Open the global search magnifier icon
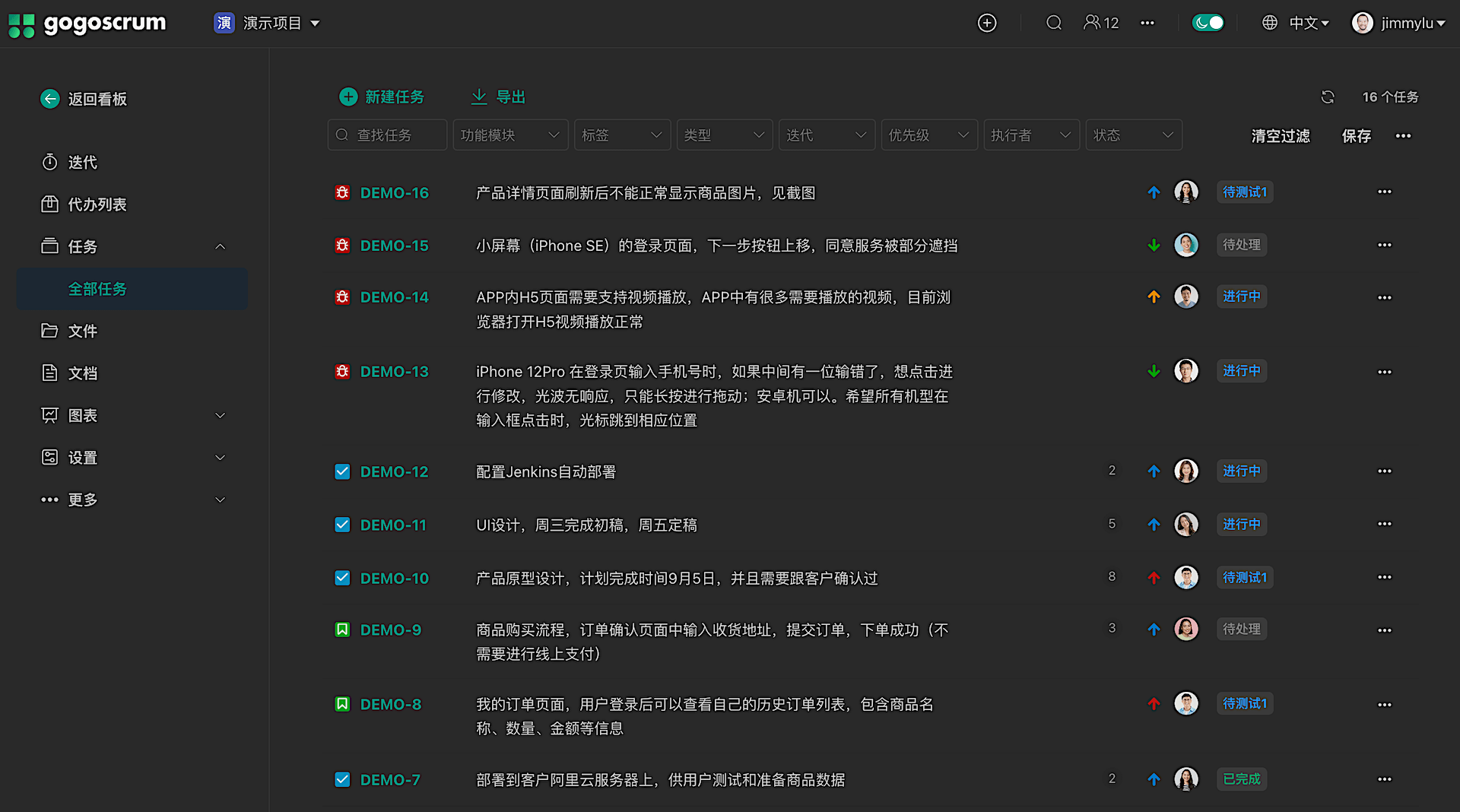 tap(1053, 23)
